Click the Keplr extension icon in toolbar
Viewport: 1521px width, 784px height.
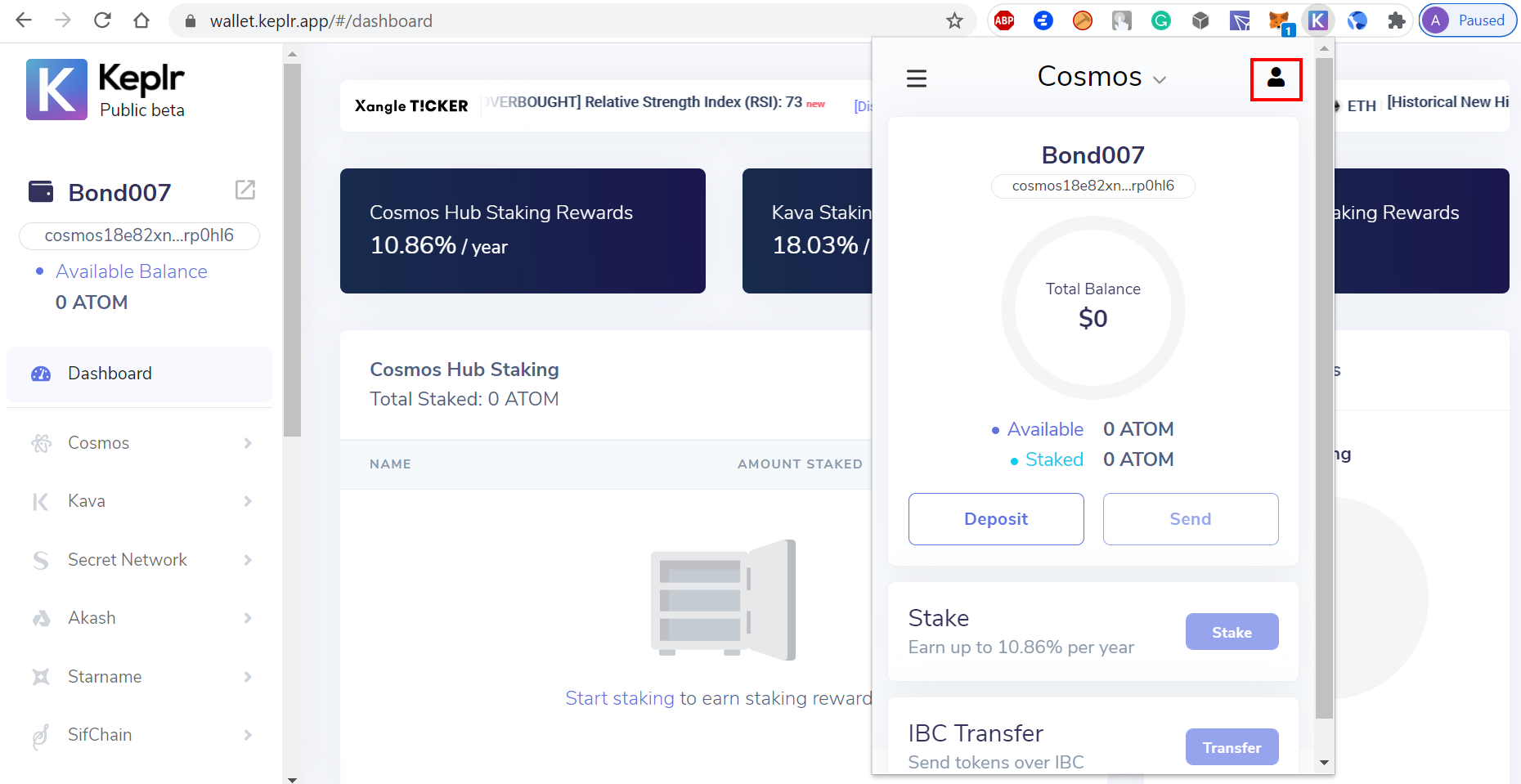coord(1318,20)
